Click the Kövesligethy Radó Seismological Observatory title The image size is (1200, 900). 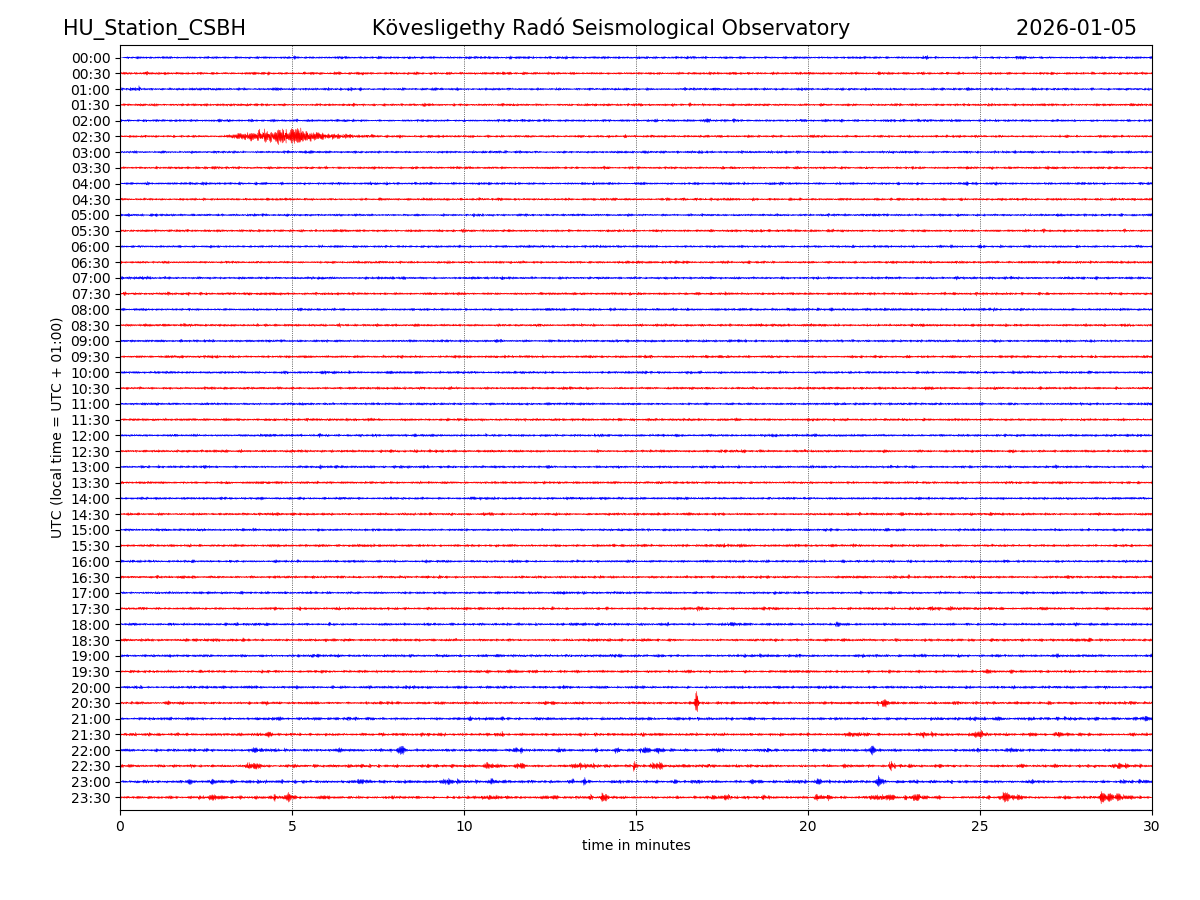click(610, 28)
